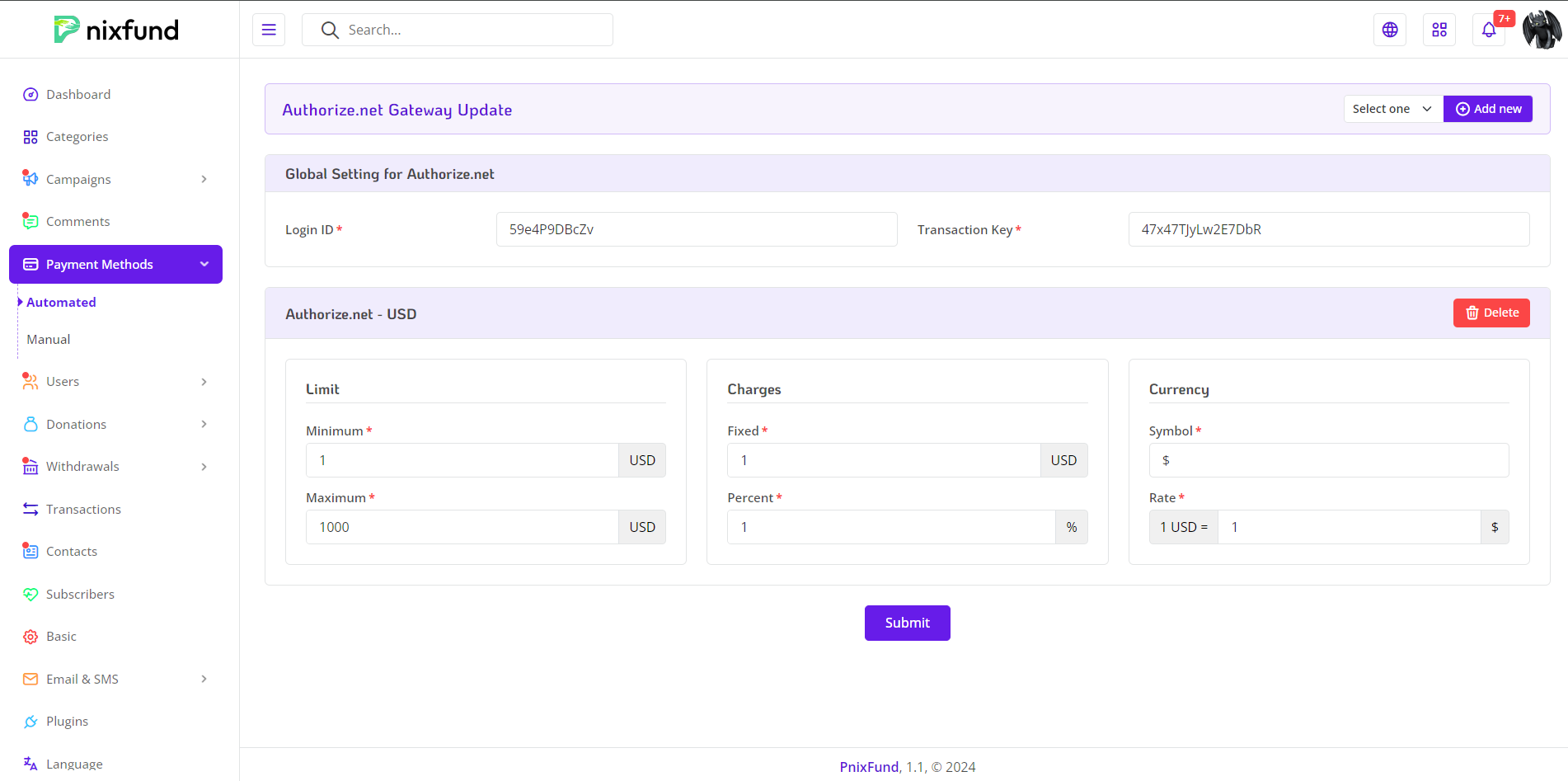The height and width of the screenshot is (781, 1568).
Task: Open Plugins in the sidebar
Action: [x=67, y=722]
